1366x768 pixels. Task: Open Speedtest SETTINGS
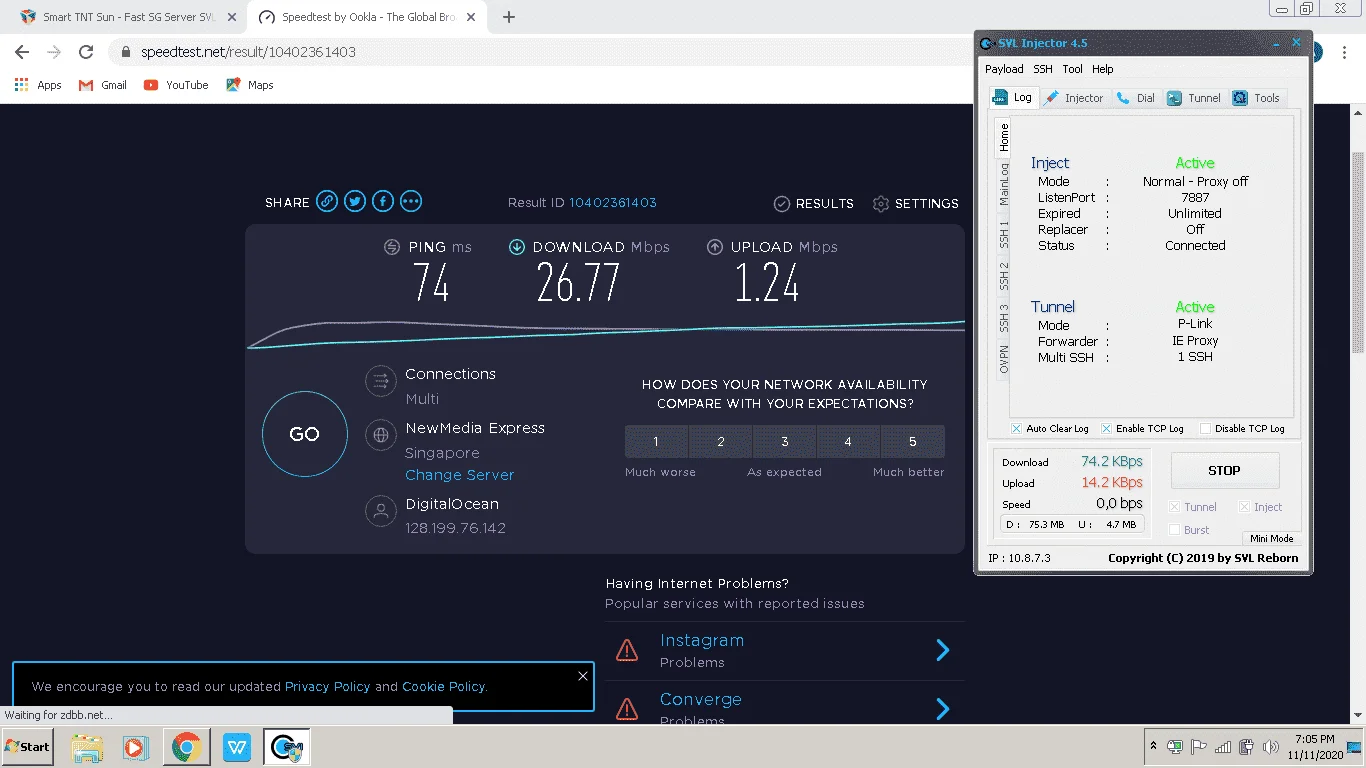click(x=915, y=204)
